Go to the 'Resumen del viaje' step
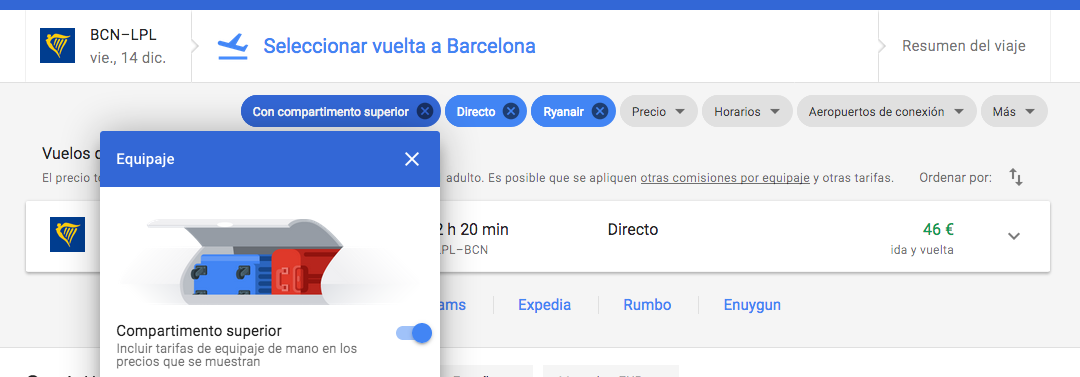This screenshot has width=1080, height=377. (x=964, y=46)
